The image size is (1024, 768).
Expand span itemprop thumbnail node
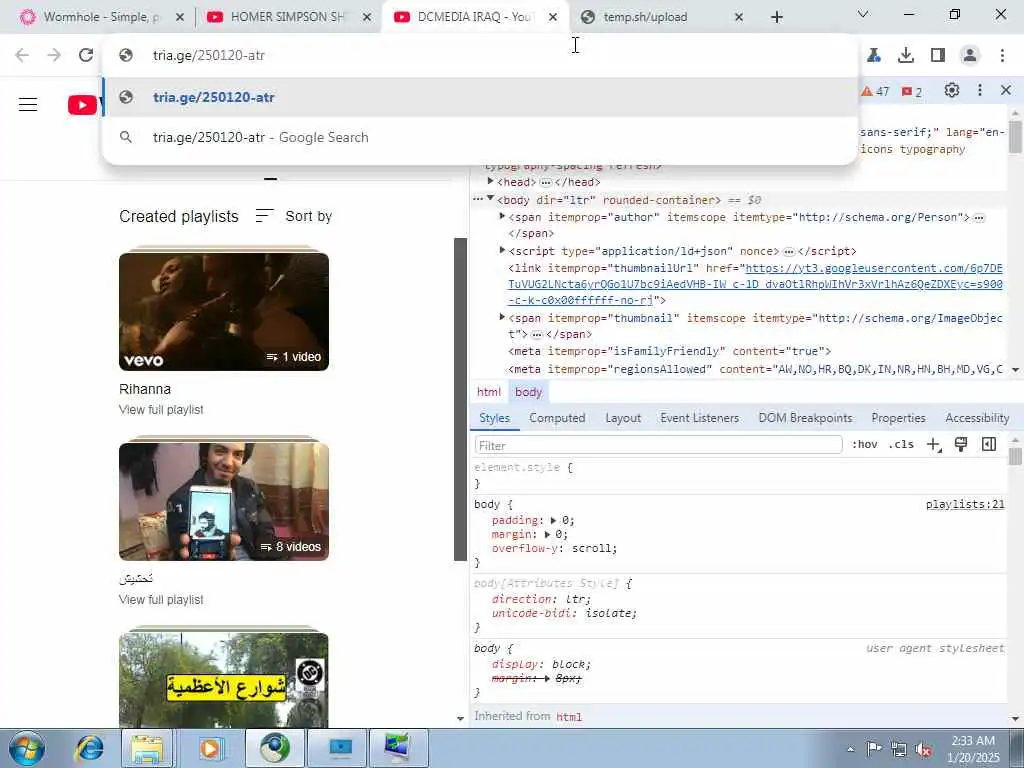pos(502,317)
